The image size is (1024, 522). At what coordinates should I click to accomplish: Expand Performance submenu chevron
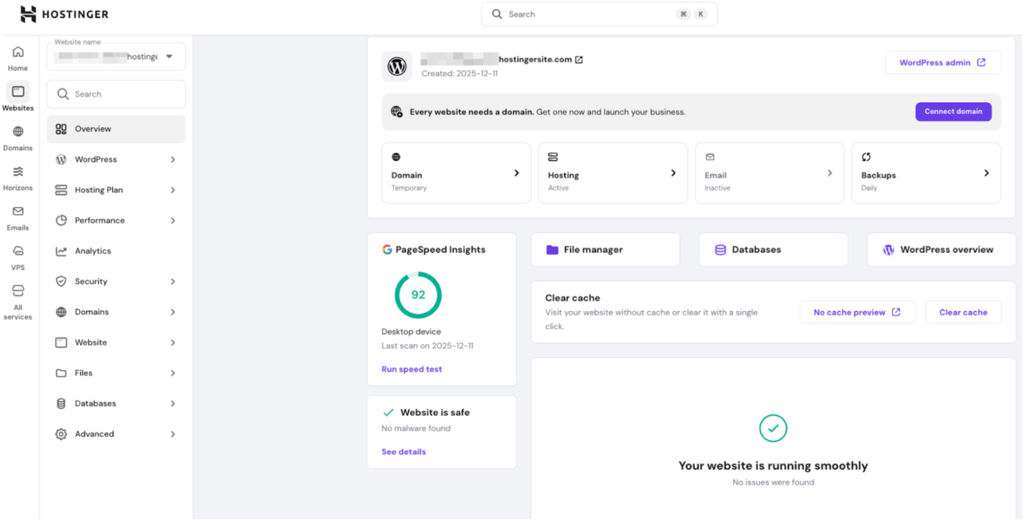click(173, 221)
